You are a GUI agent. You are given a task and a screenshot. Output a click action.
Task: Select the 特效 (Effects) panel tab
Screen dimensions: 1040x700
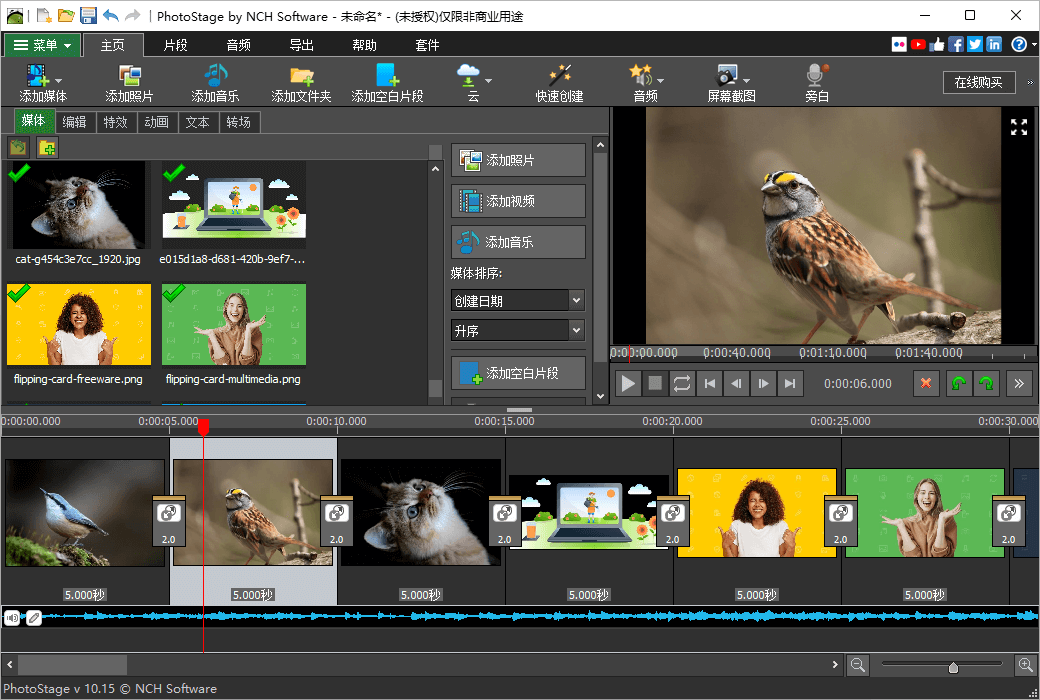click(115, 122)
